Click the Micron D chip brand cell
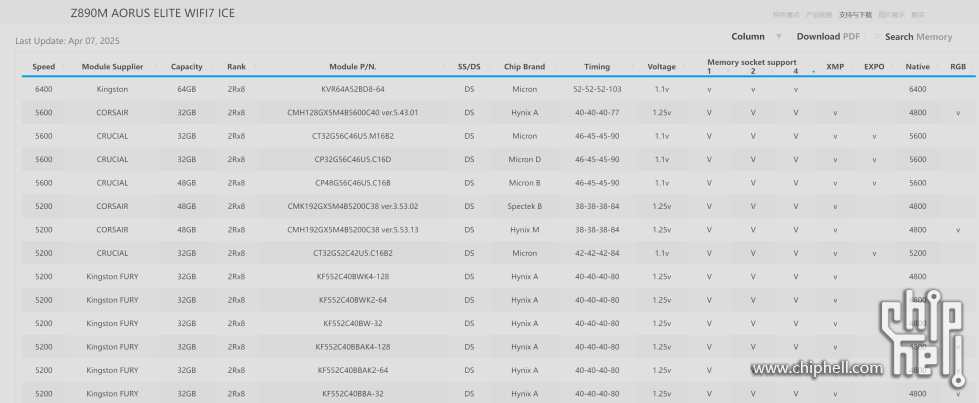The width and height of the screenshot is (979, 403). [x=524, y=159]
